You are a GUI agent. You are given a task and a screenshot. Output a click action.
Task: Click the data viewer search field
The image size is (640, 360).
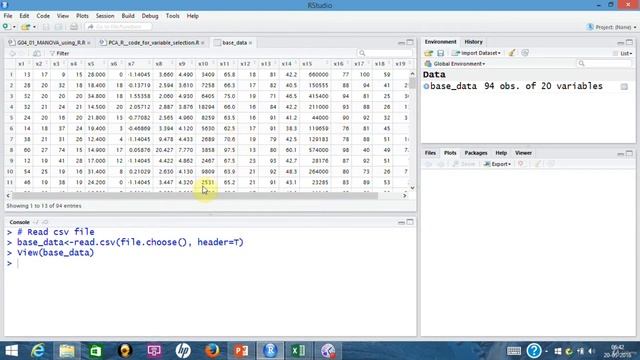click(385, 53)
